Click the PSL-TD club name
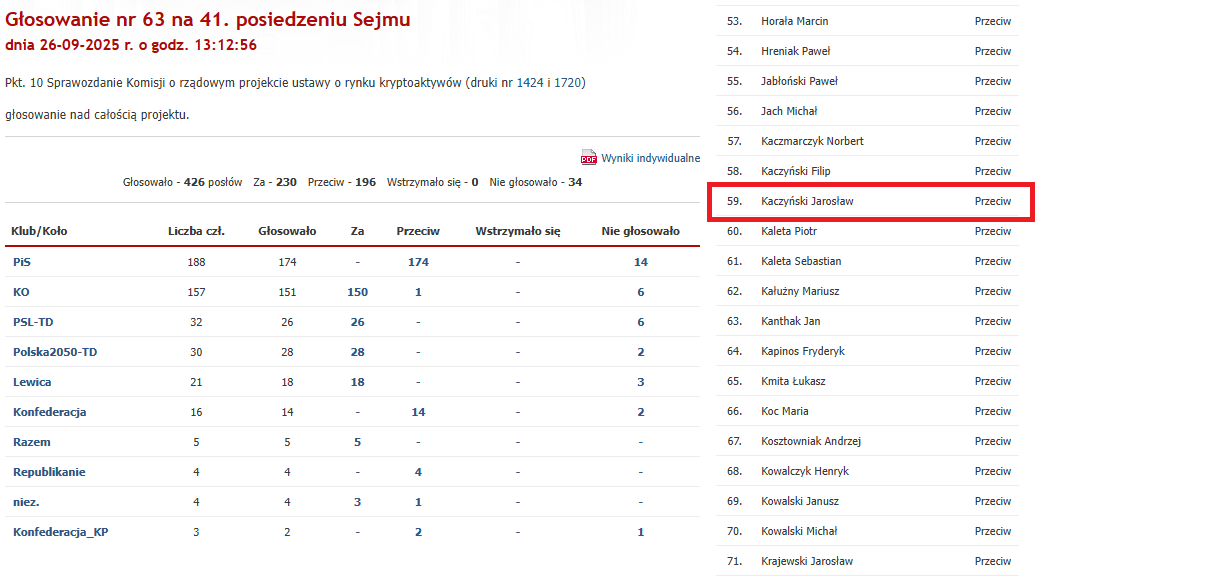 [x=33, y=322]
